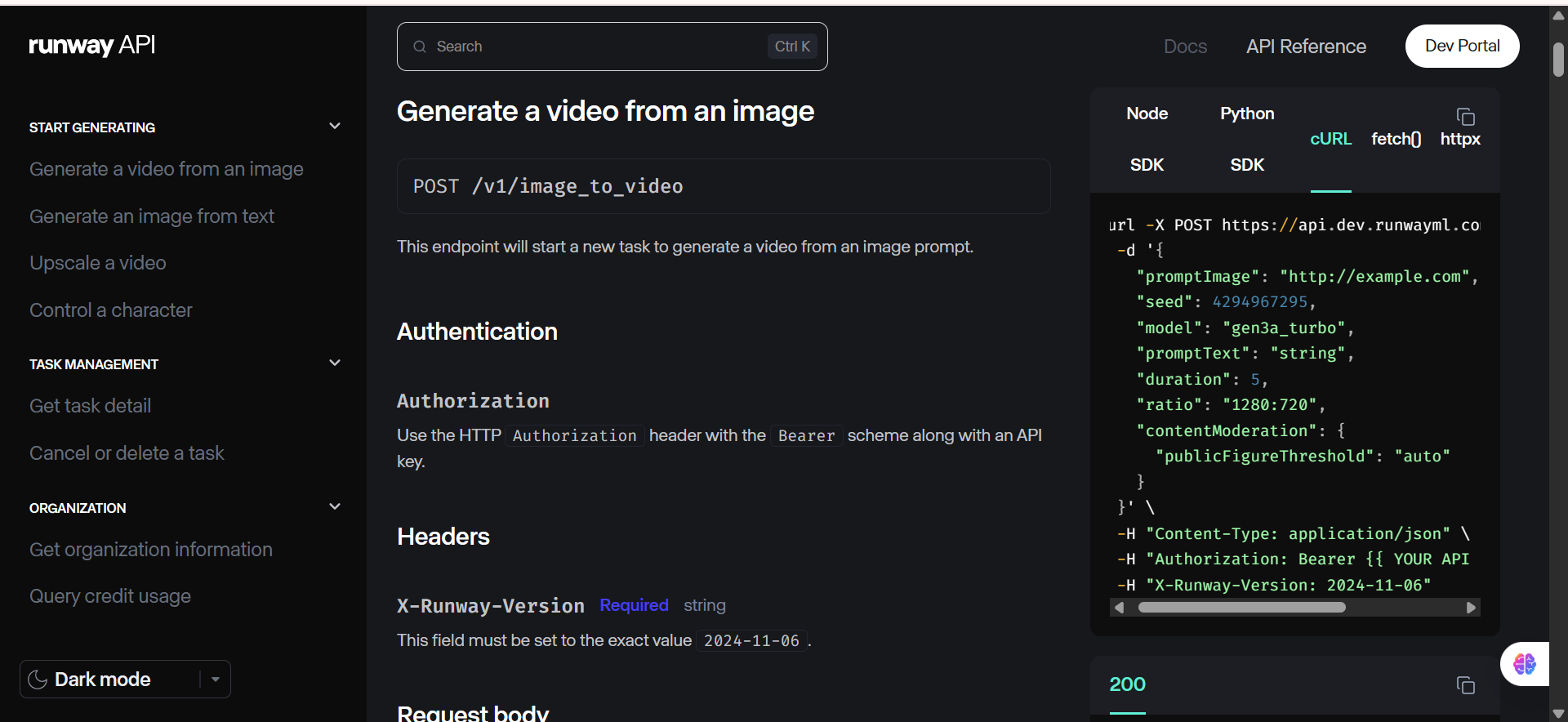
Task: Click the Bearer inline code
Action: tap(806, 436)
